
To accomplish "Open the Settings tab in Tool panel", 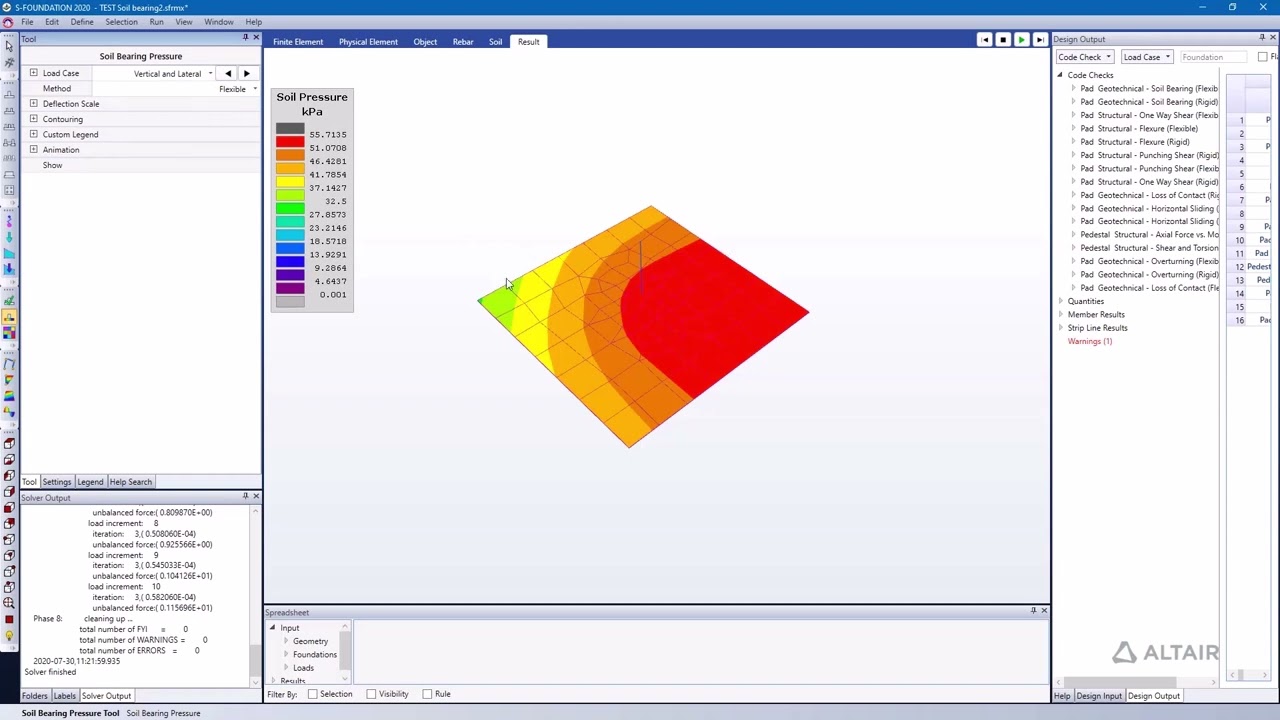I will pos(56,482).
